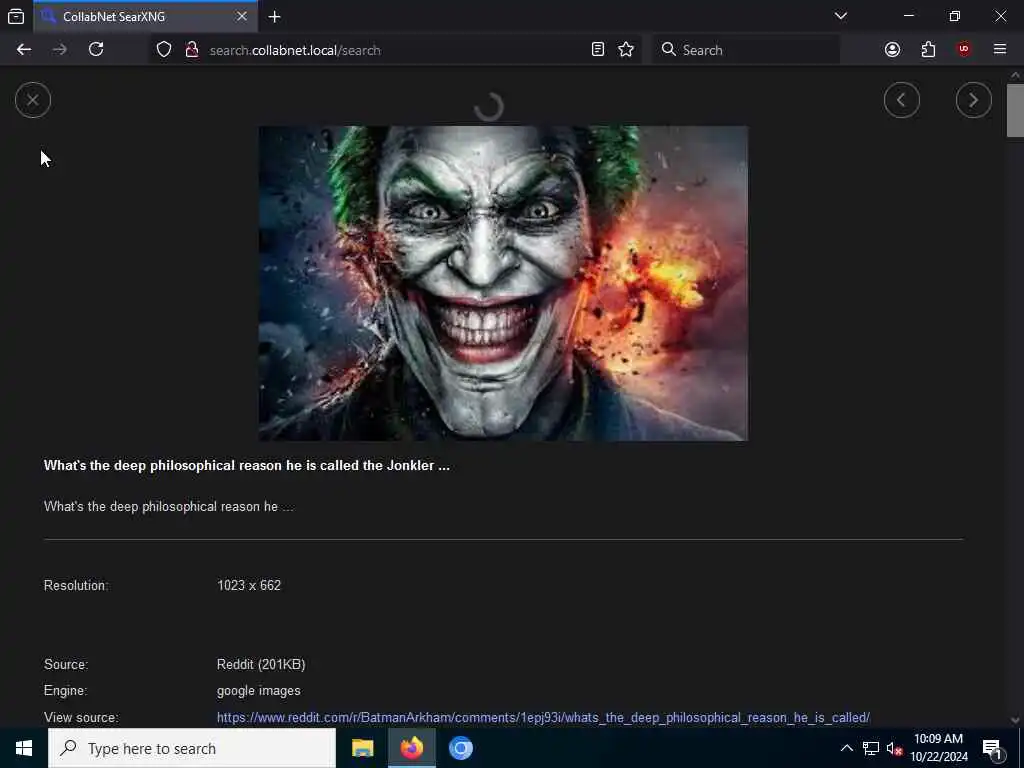Bookmark this page with the star
The image size is (1024, 768).
tap(626, 50)
